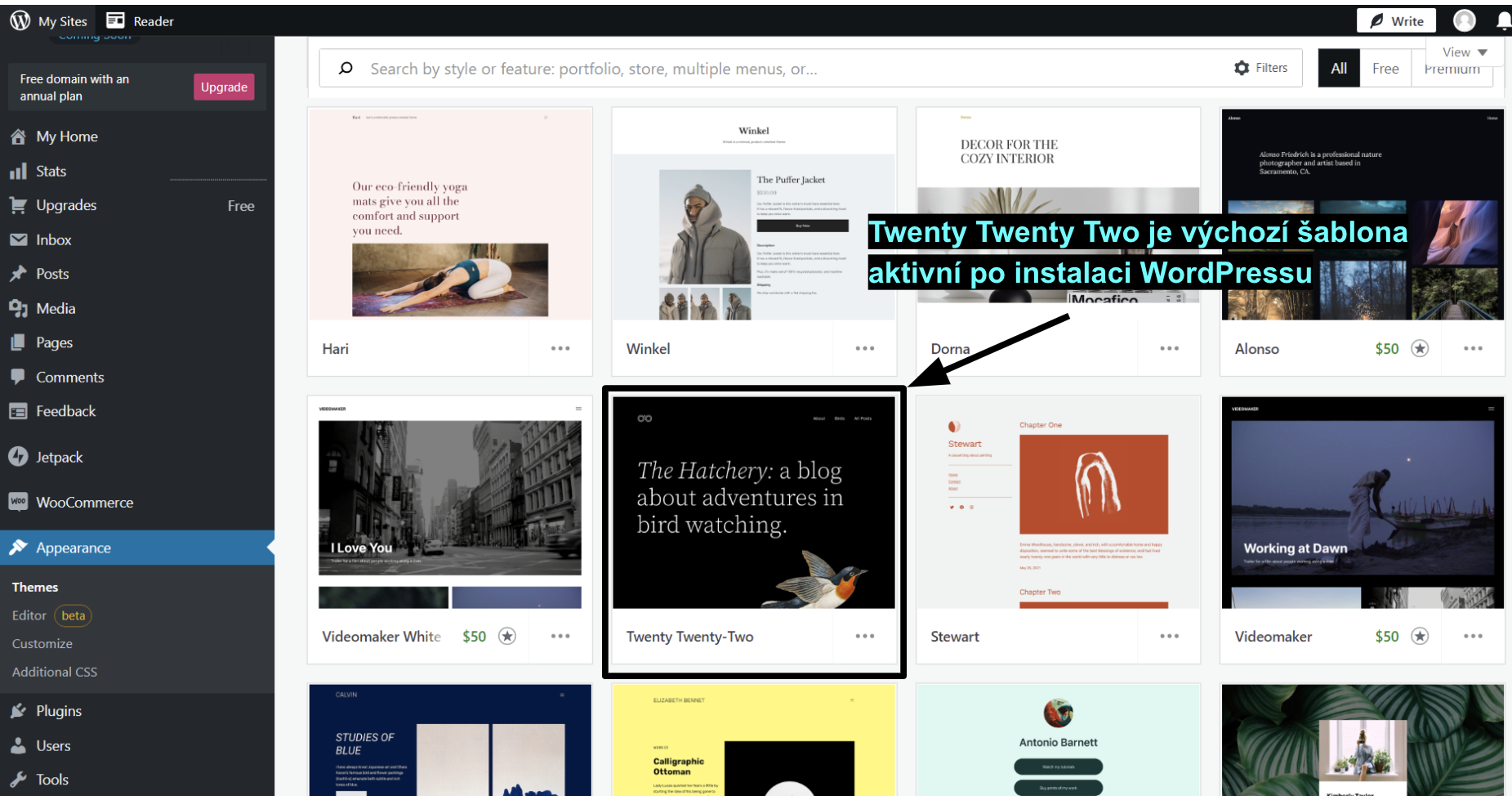1512x796 pixels.
Task: Click the Inbox envelope icon
Action: pyautogui.click(x=18, y=239)
